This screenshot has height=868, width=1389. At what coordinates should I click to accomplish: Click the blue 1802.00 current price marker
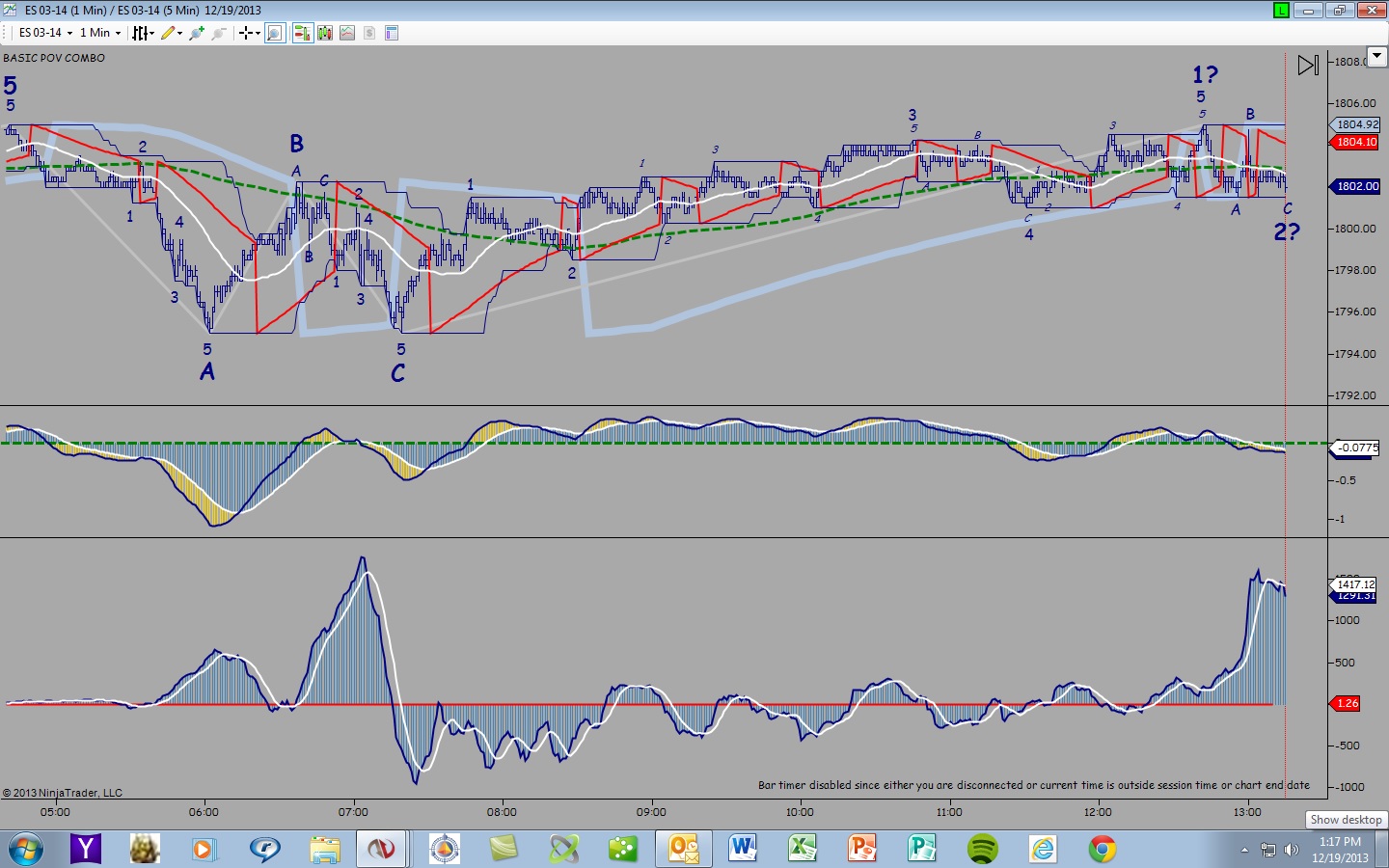[1356, 186]
